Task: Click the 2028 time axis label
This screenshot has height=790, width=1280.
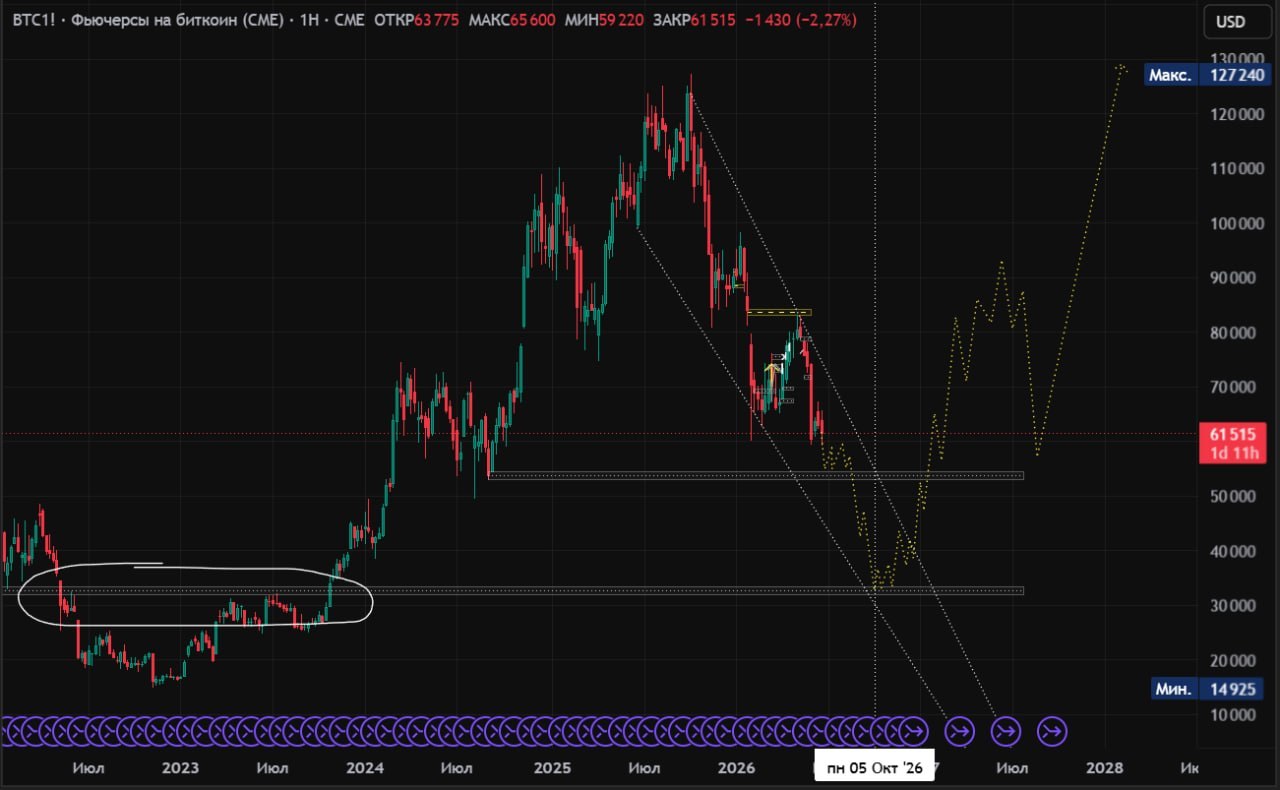Action: coord(1105,768)
